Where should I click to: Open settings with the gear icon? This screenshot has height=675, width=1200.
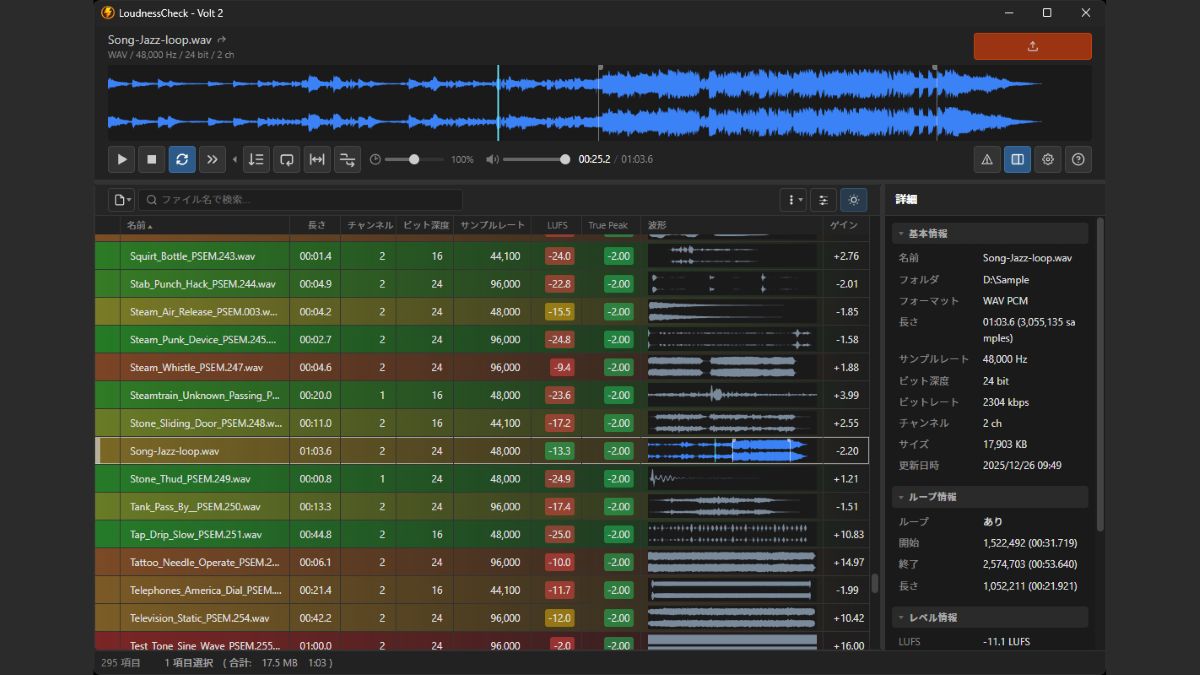tap(1047, 159)
